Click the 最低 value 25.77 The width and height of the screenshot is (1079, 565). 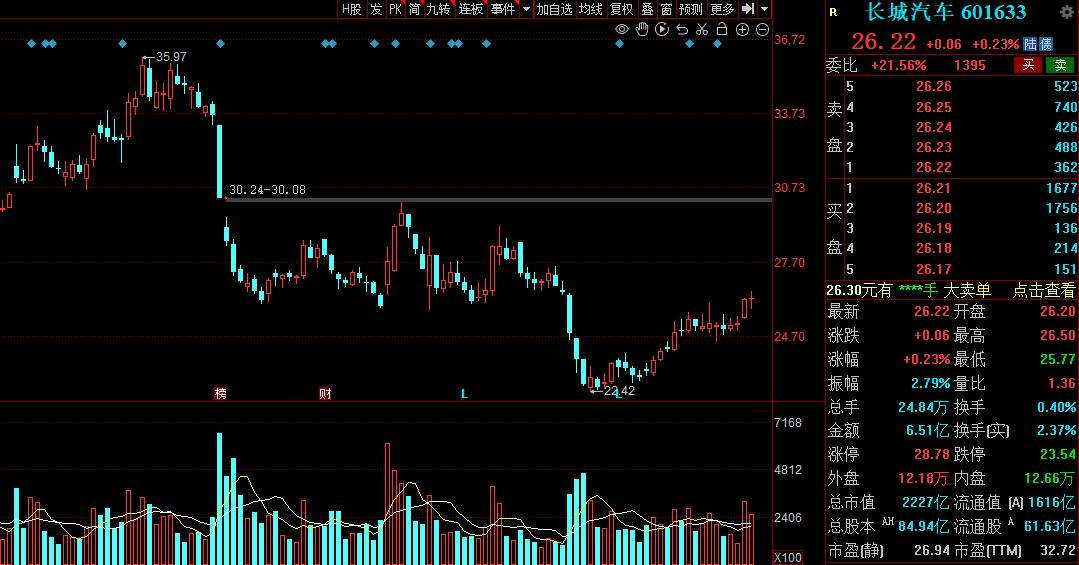pos(1058,359)
